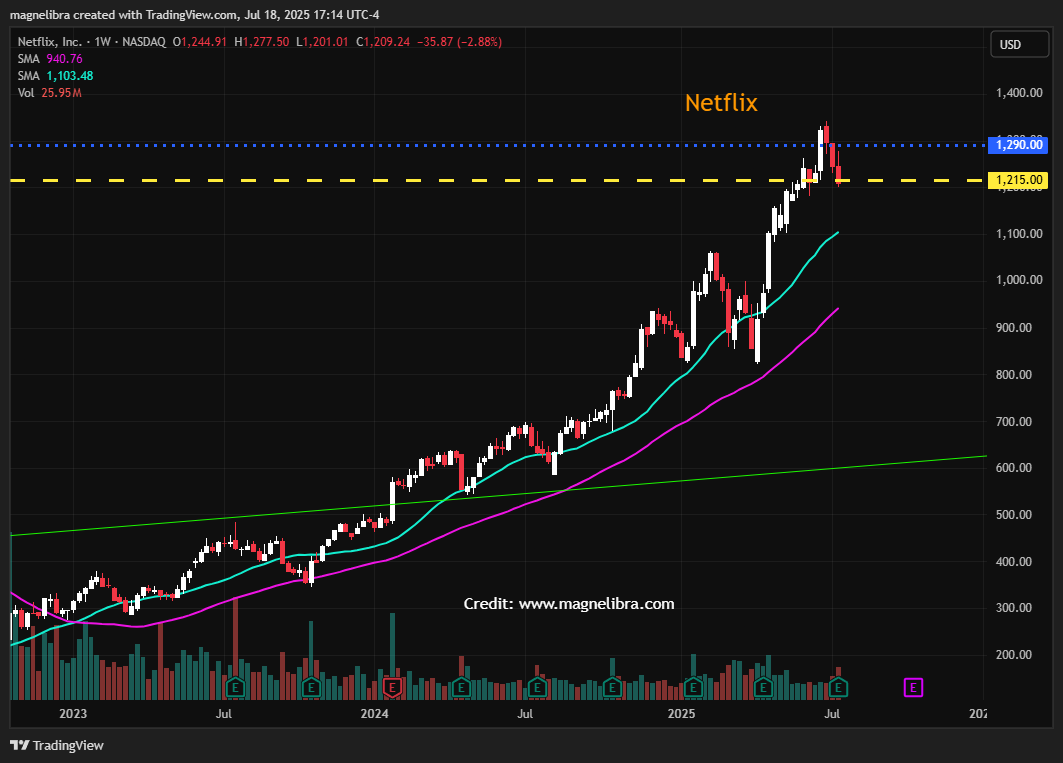This screenshot has height=763, width=1063.
Task: Click the SMA 1,103.48 legend entry
Action: tap(56, 76)
